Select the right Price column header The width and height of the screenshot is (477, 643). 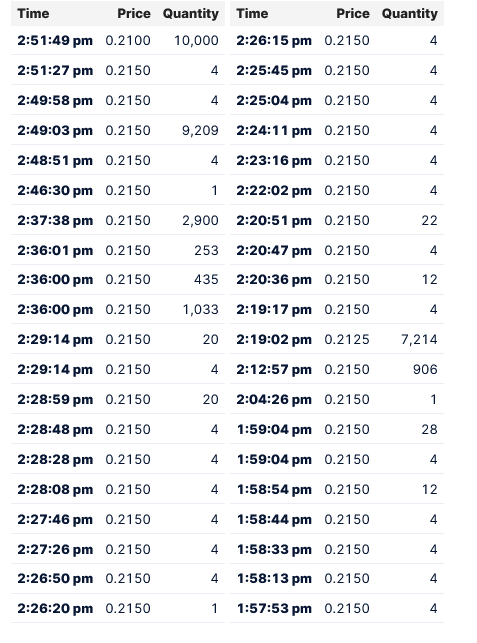pos(353,14)
